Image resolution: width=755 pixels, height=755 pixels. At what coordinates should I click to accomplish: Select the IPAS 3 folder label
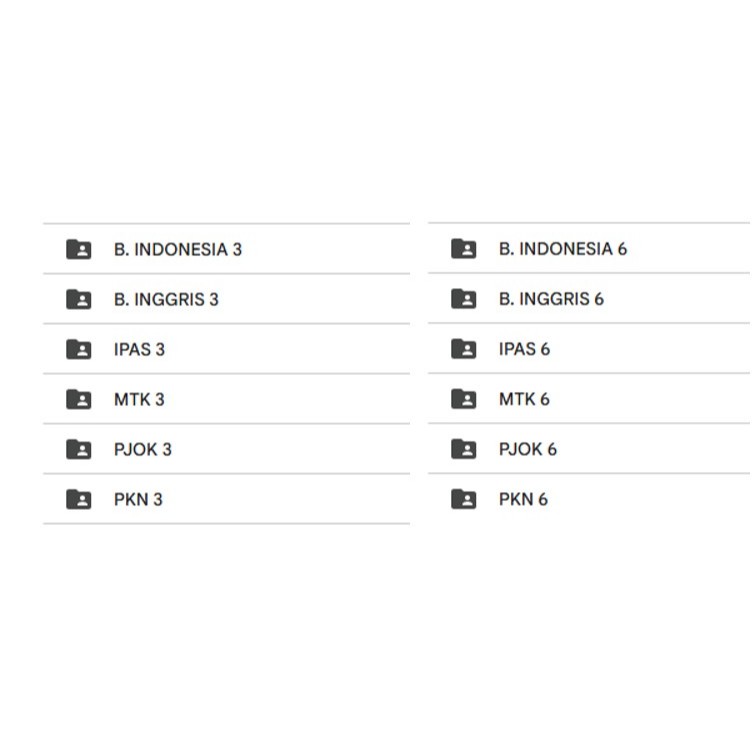(139, 349)
